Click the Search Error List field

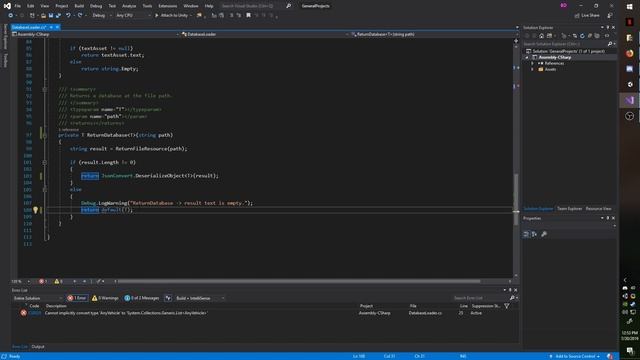(480, 298)
